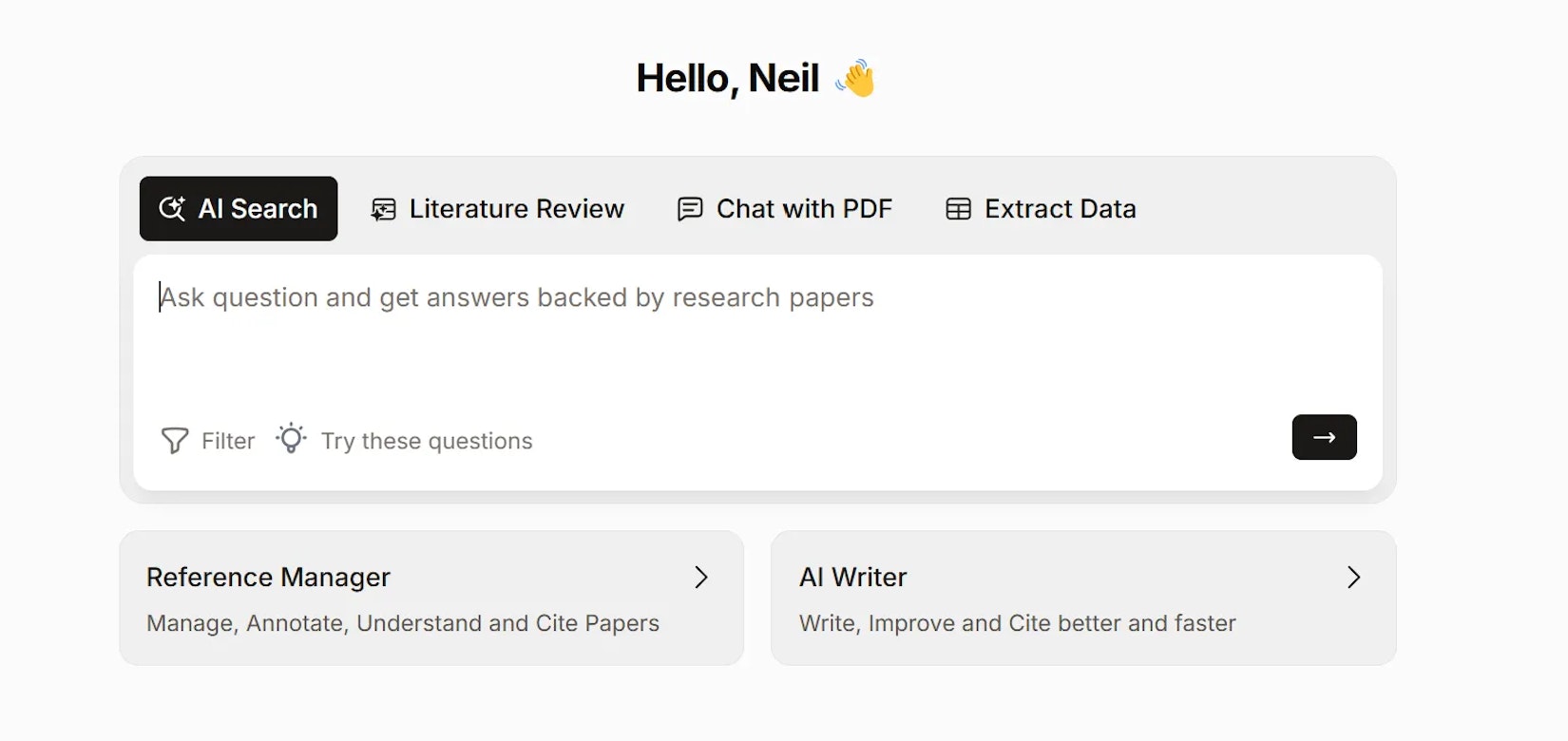This screenshot has height=741, width=1568.
Task: Select the AI Search tab label
Action: tap(258, 209)
